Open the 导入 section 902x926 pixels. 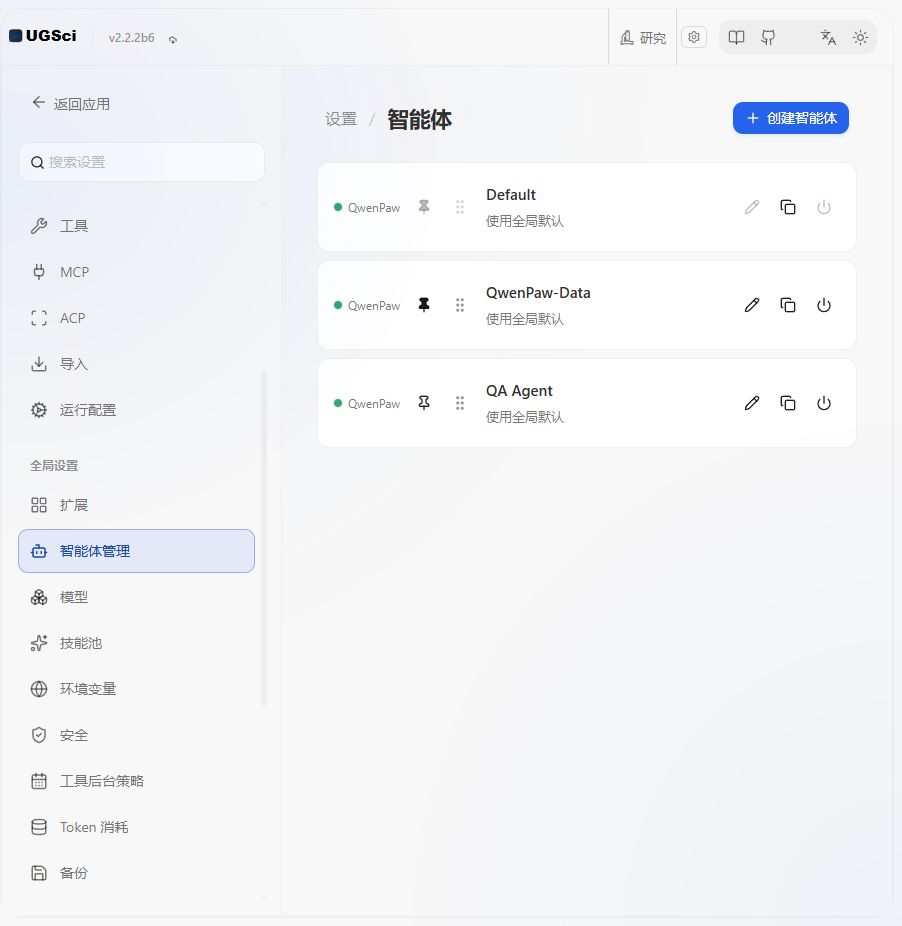point(136,364)
